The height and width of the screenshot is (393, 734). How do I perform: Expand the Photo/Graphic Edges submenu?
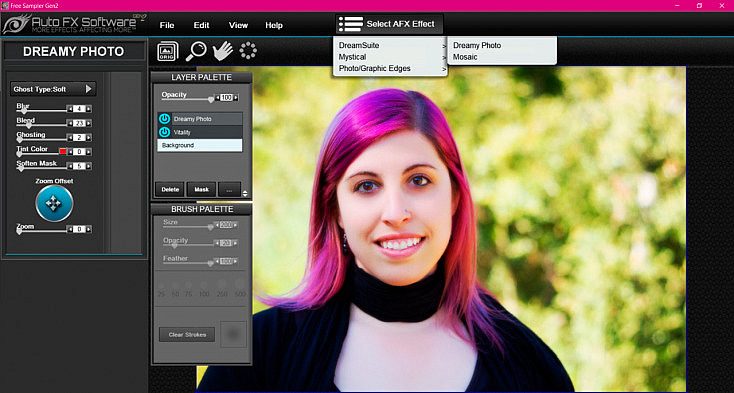pos(391,68)
